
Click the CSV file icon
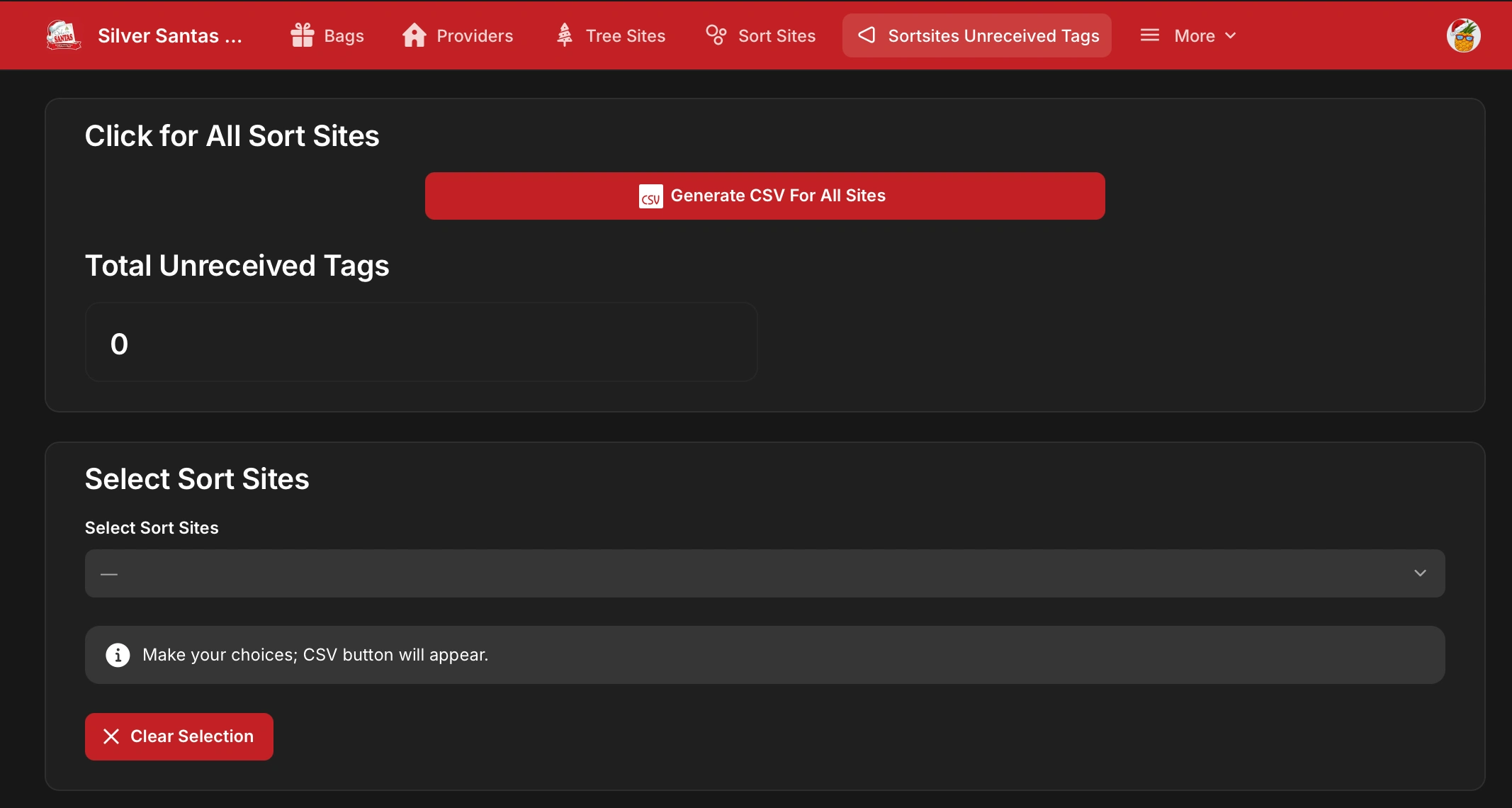650,196
